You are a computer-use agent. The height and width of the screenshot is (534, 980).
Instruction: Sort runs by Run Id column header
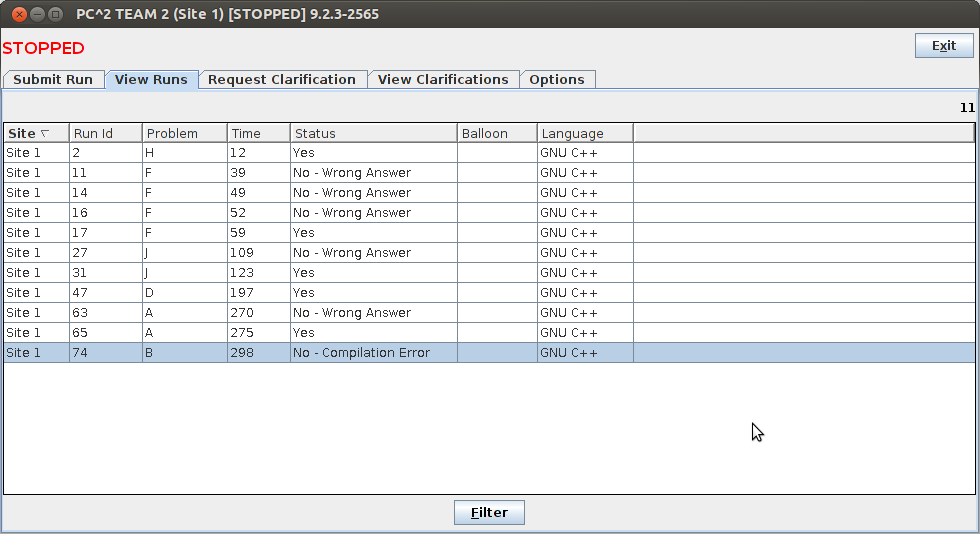click(x=105, y=133)
